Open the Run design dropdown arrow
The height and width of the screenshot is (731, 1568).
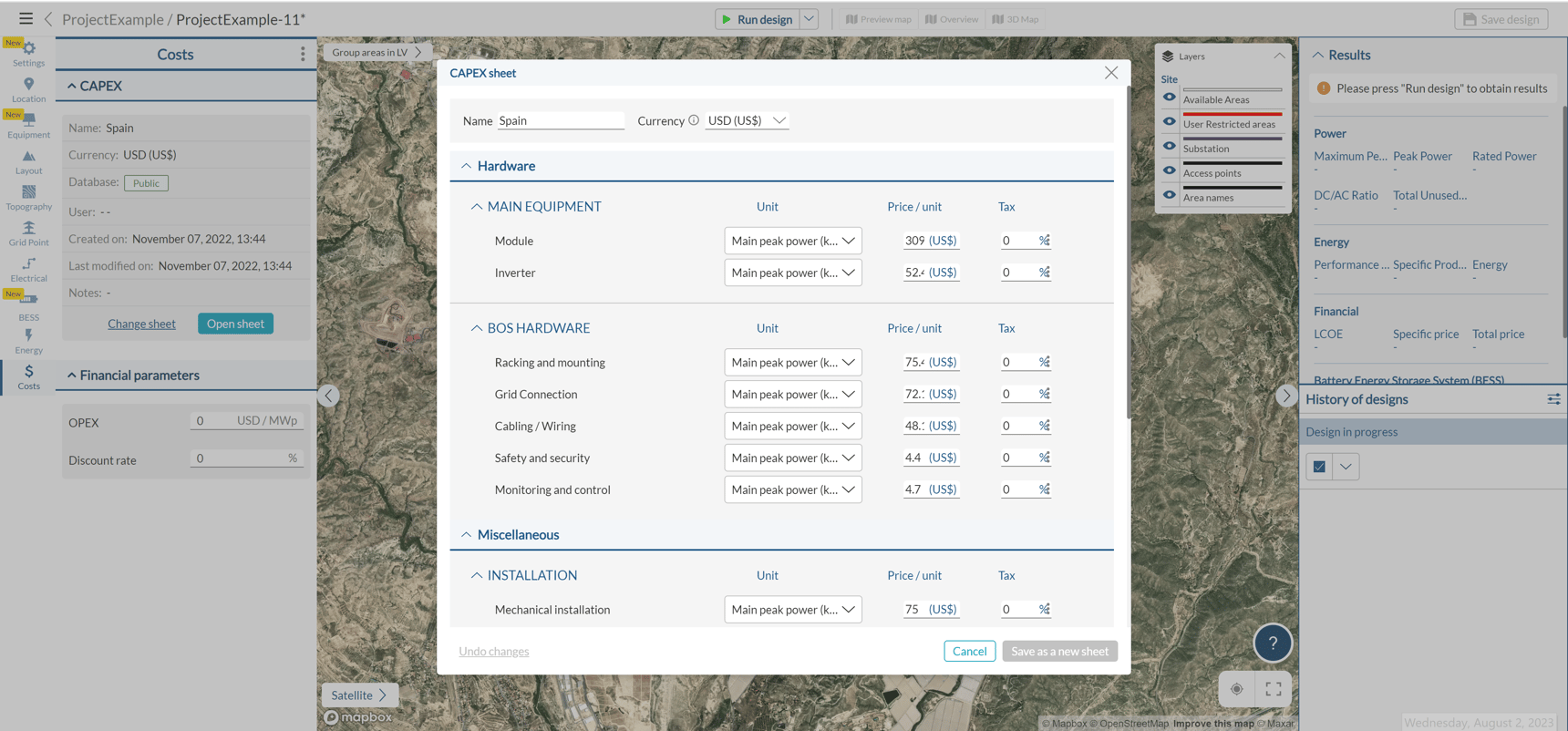coord(809,19)
